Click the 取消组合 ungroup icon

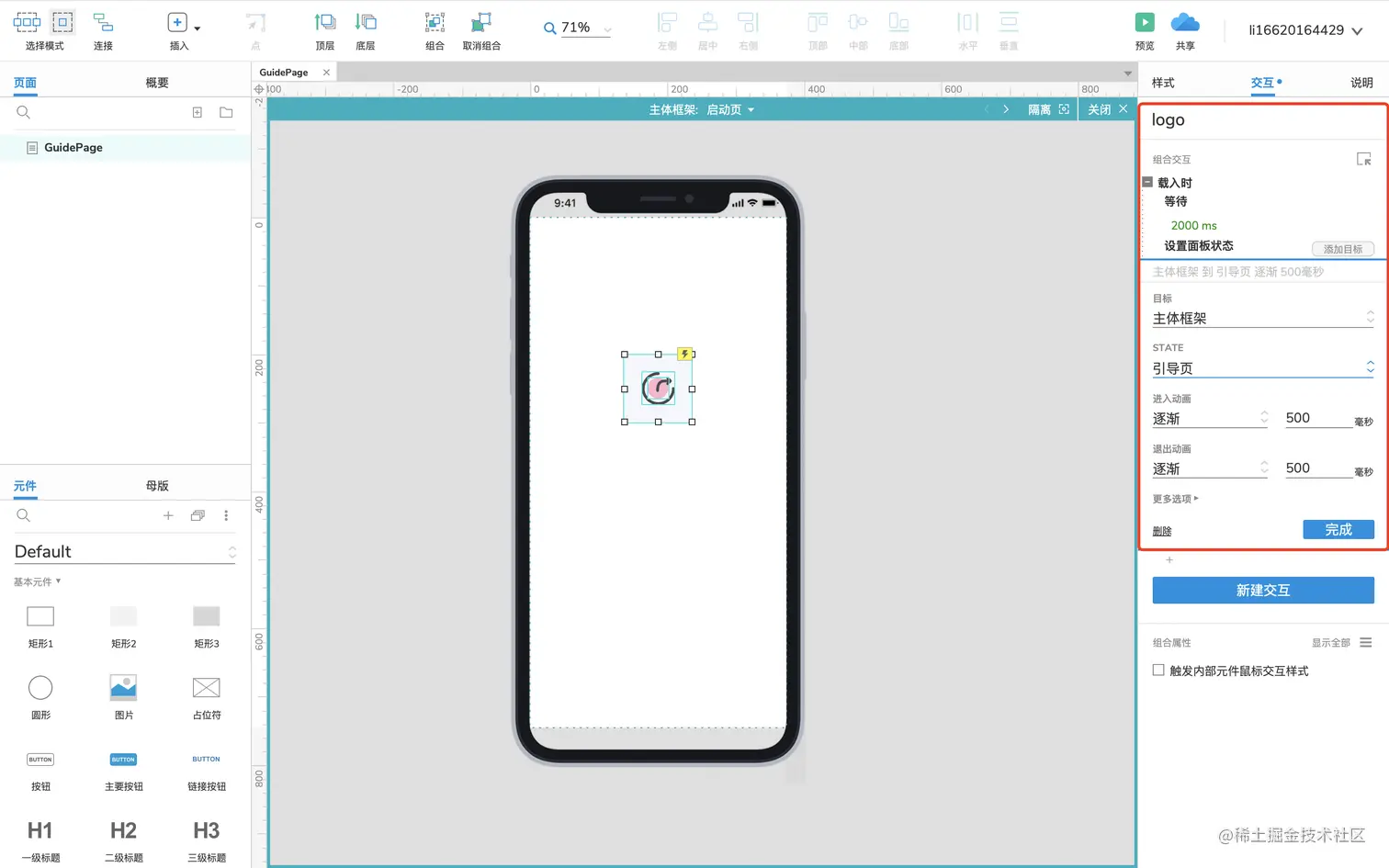[480, 22]
